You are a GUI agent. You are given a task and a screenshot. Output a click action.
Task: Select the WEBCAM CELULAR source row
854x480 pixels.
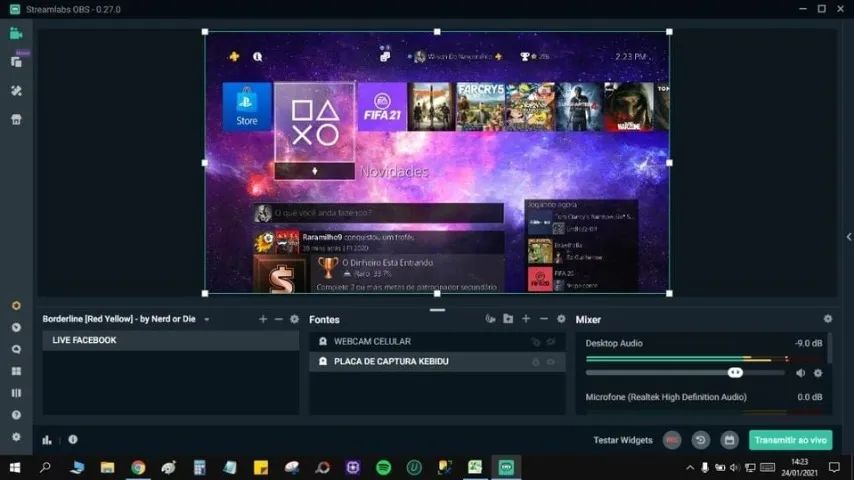[437, 342]
